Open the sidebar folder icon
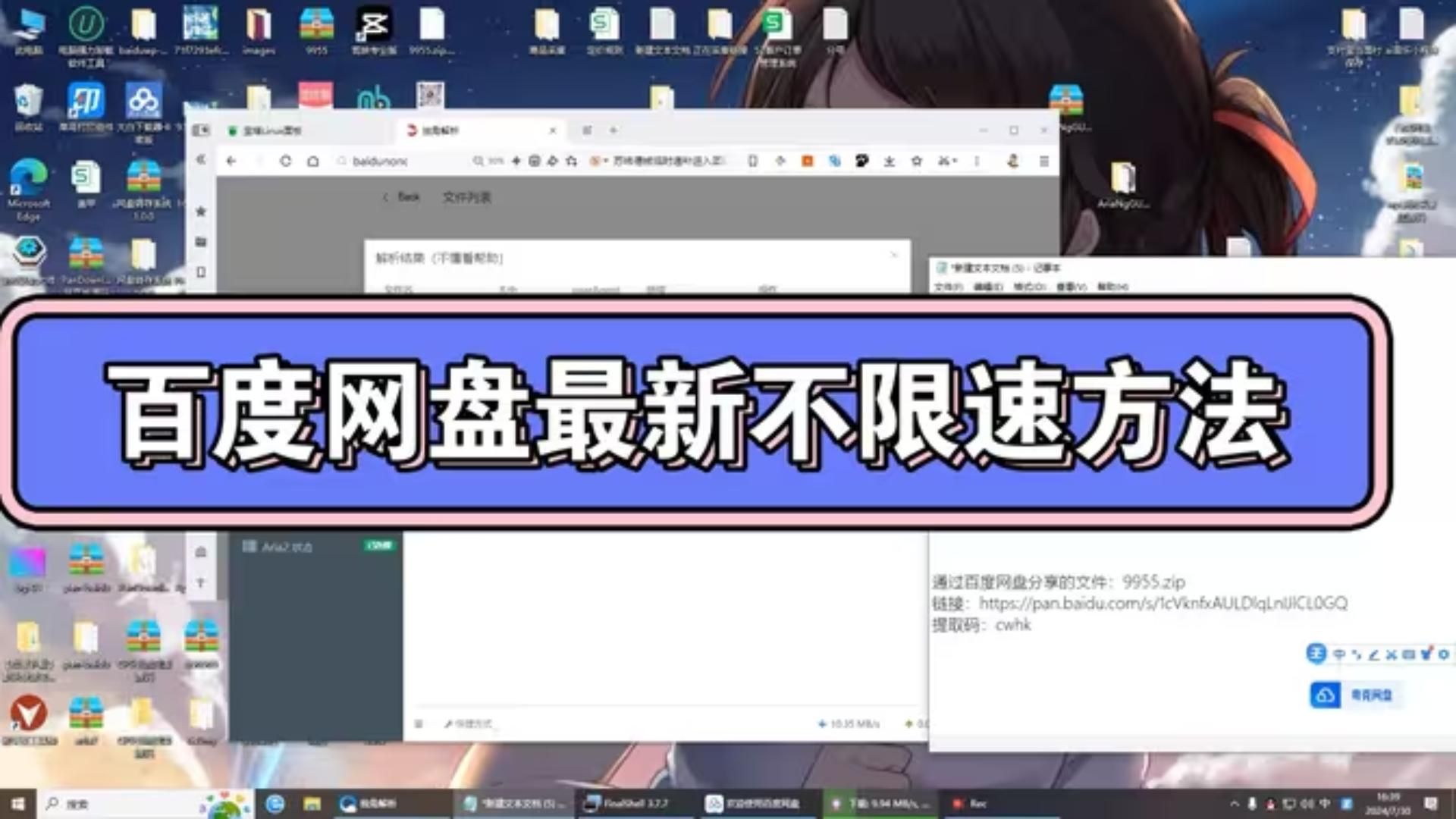The height and width of the screenshot is (819, 1456). click(x=200, y=241)
